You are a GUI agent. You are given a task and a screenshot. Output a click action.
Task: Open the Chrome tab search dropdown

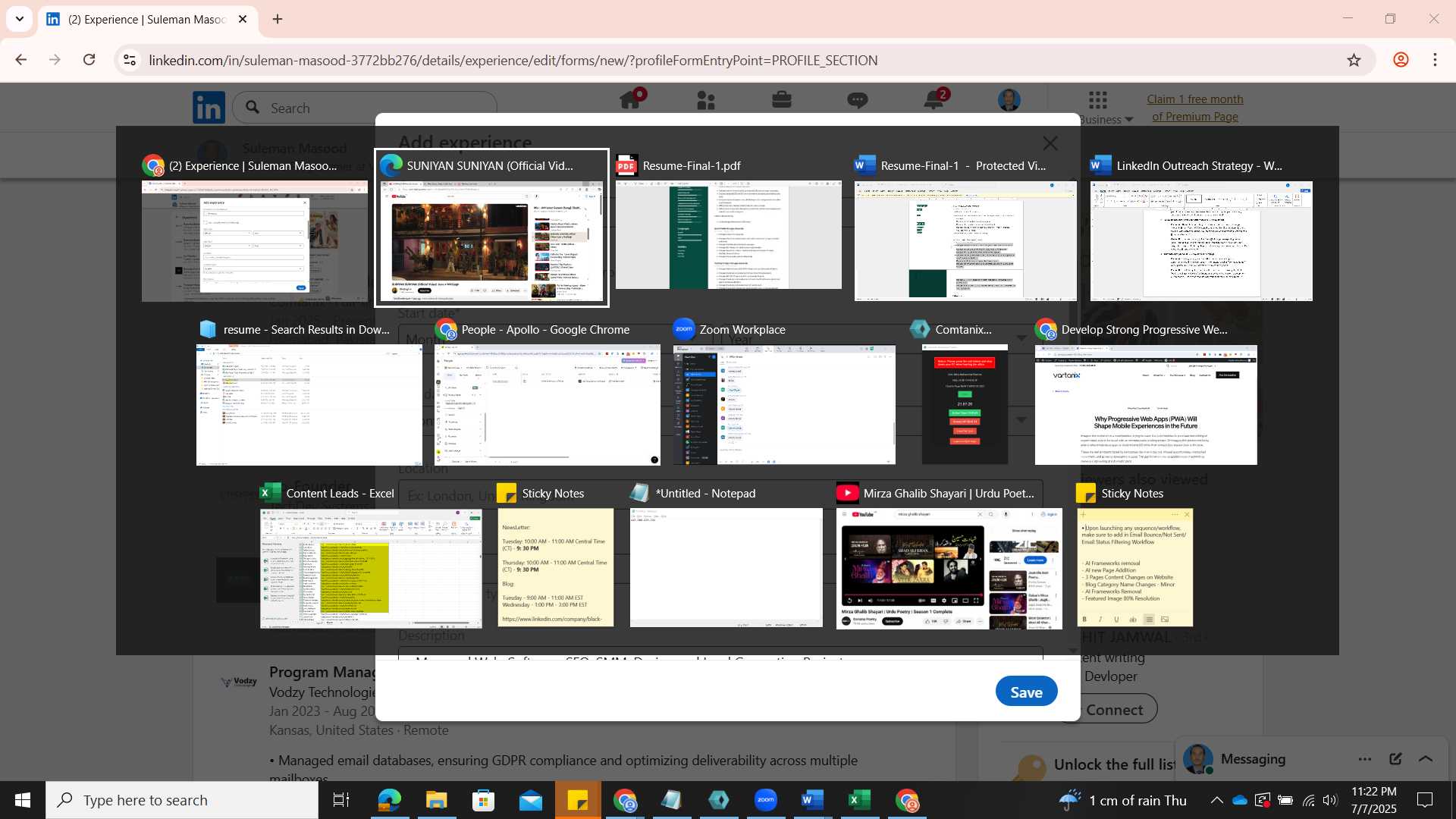click(20, 19)
